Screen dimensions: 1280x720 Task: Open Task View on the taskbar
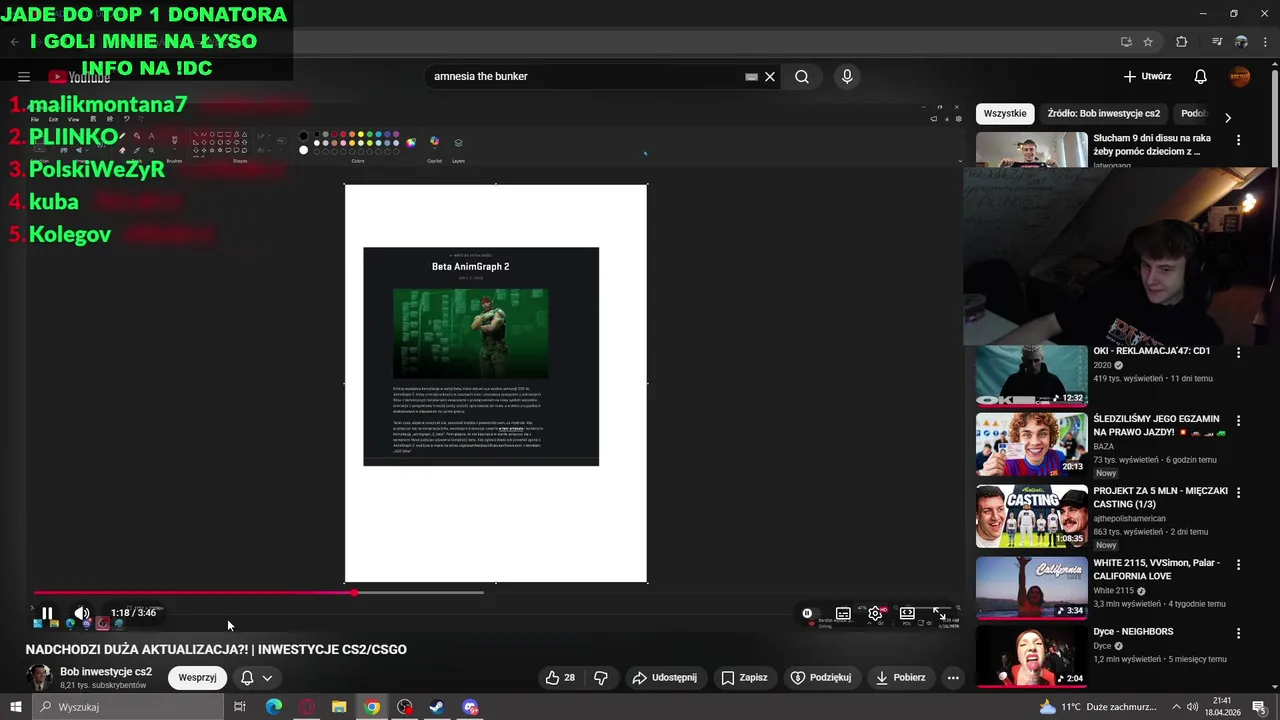[240, 707]
